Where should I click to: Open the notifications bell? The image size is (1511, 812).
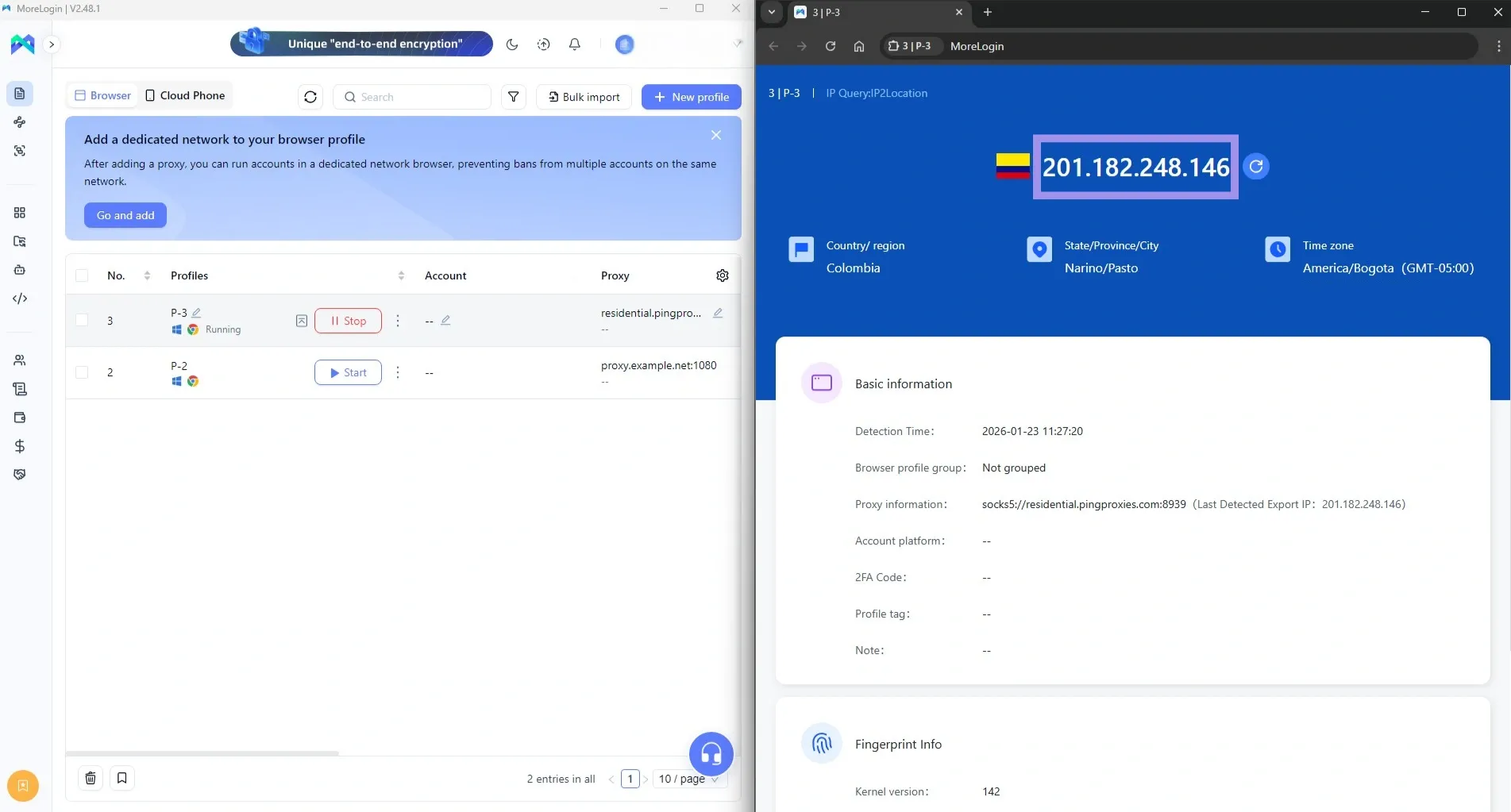(x=575, y=44)
